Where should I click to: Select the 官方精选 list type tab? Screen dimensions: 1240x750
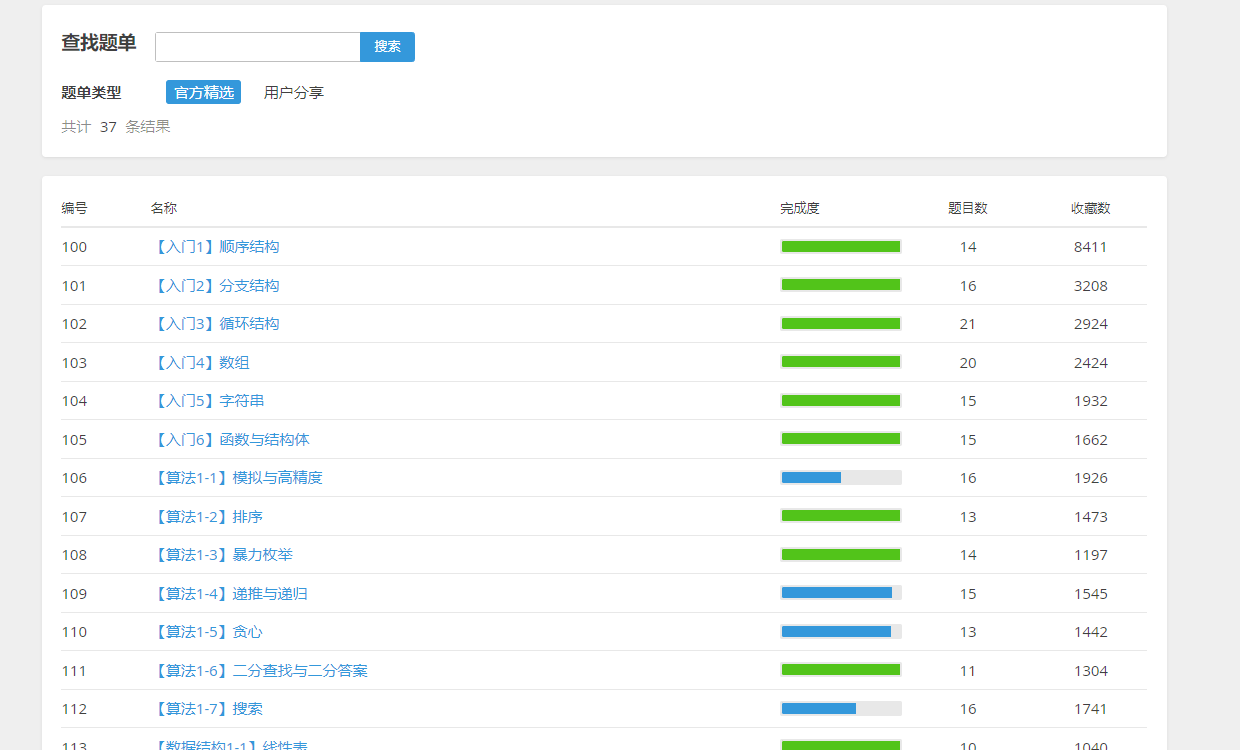click(204, 93)
